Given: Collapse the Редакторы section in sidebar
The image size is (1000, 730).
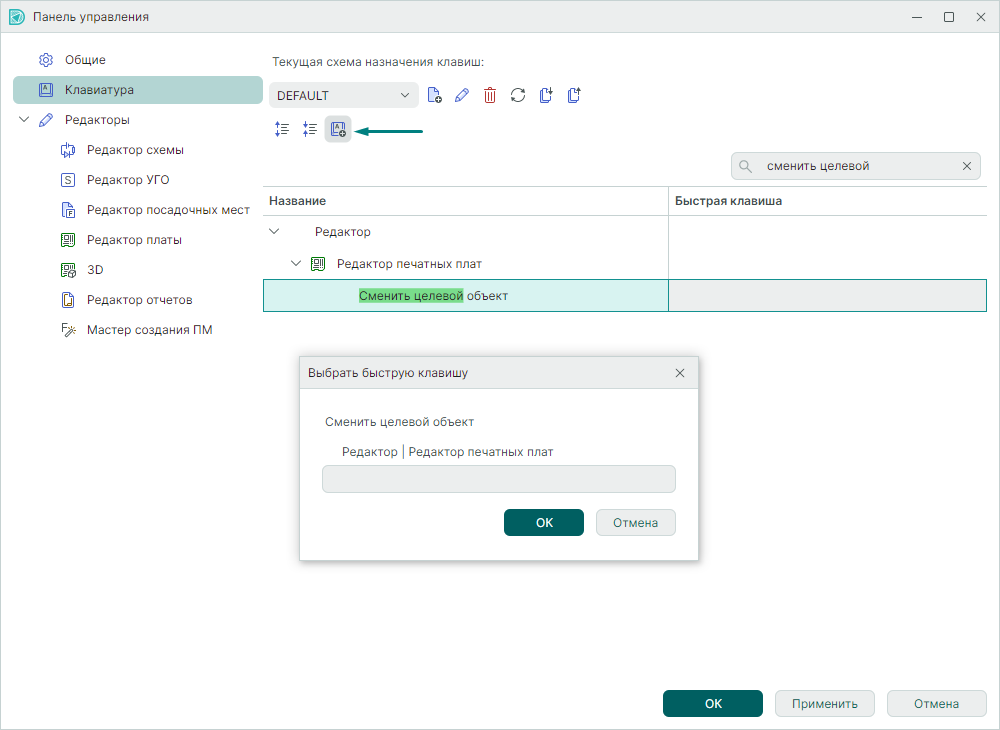Looking at the screenshot, I should [x=24, y=120].
